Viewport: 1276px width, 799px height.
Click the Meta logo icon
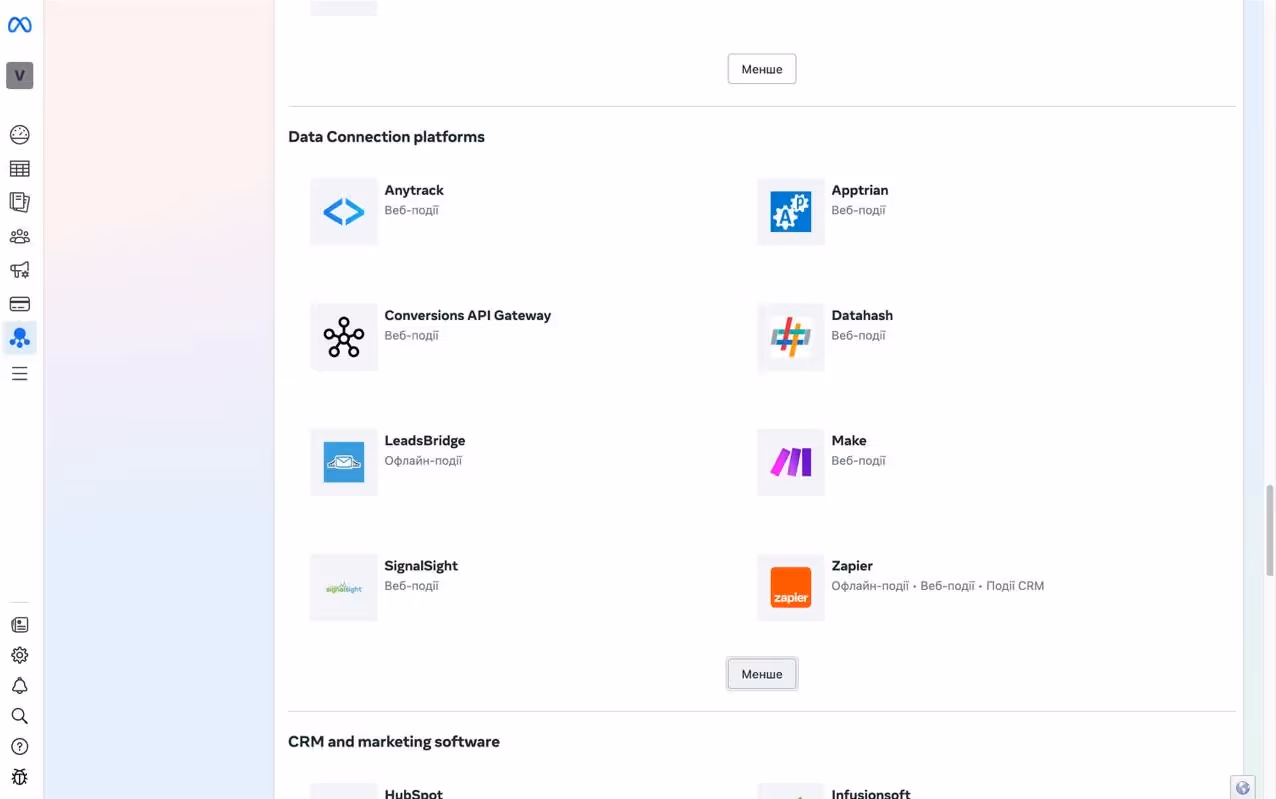(19, 25)
